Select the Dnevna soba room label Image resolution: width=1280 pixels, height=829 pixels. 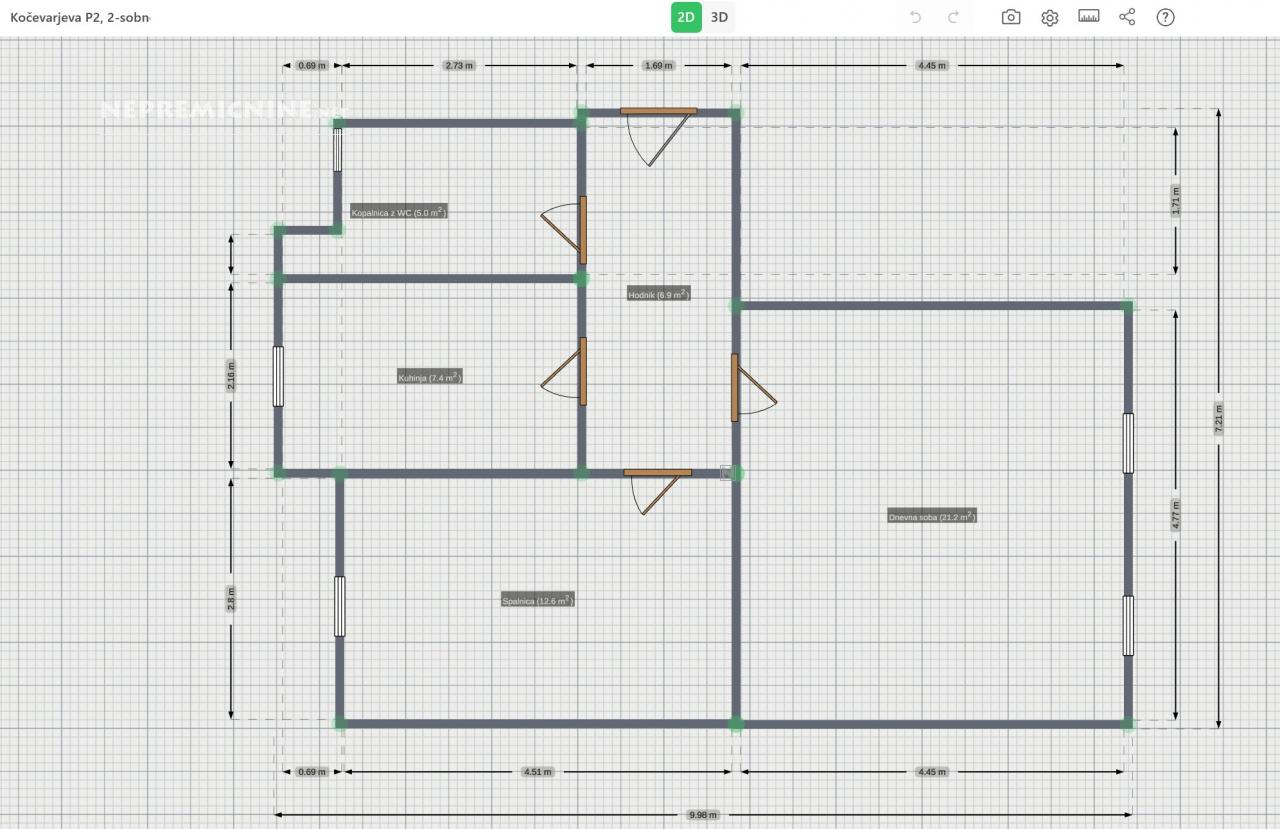[931, 517]
